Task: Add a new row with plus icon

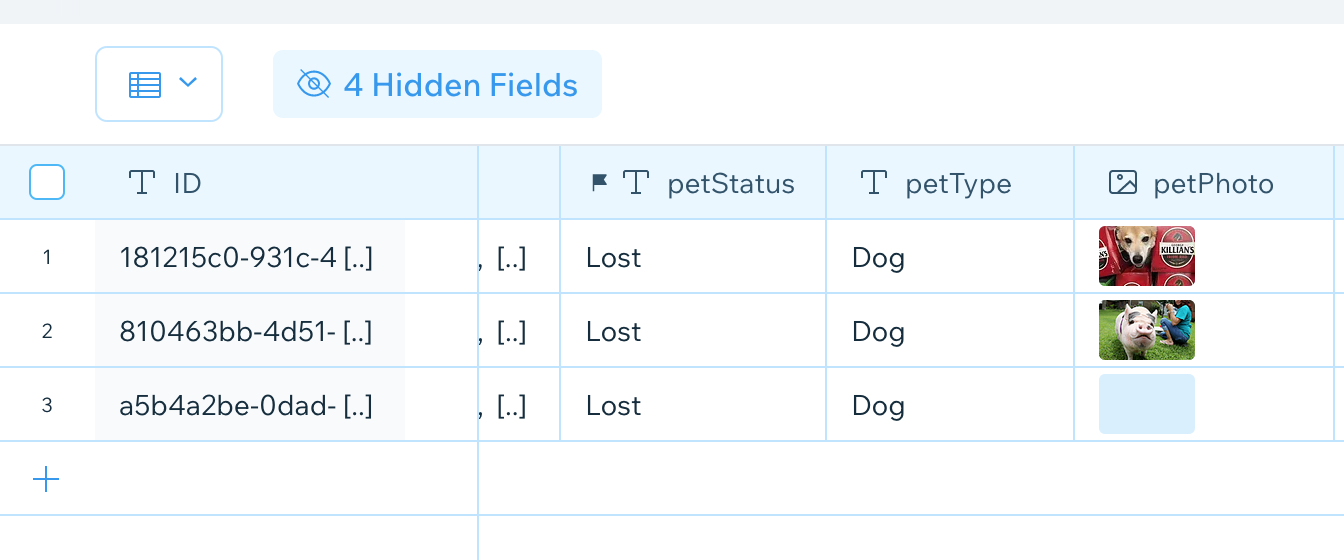Action: 46,479
